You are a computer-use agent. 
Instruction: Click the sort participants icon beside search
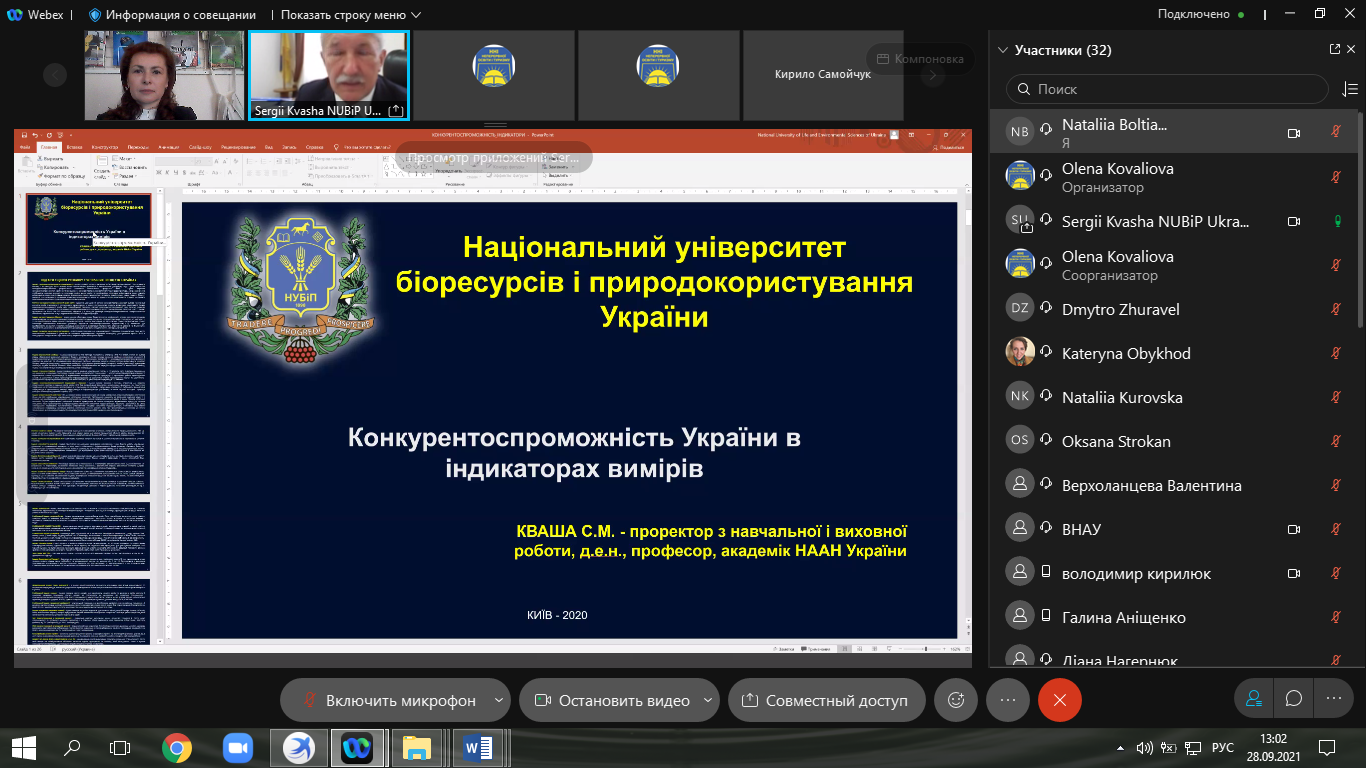coord(1349,89)
